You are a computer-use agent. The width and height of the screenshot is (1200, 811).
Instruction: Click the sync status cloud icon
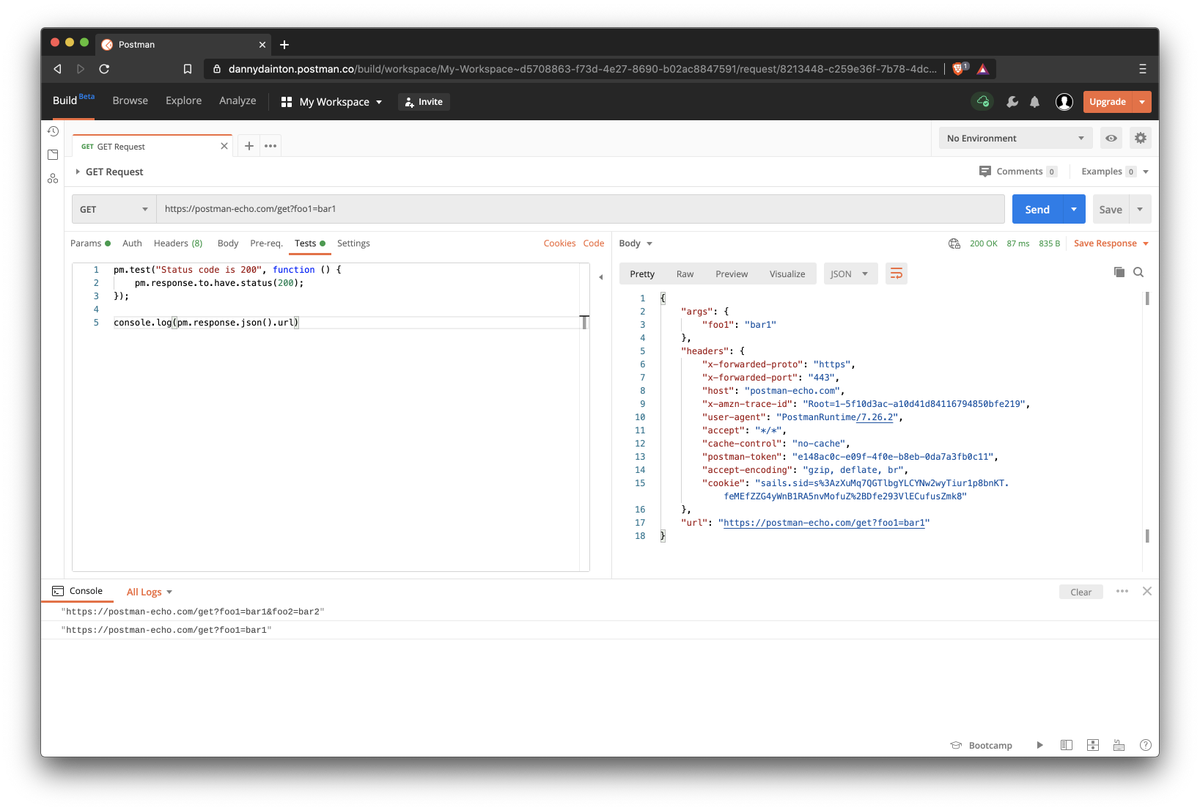pyautogui.click(x=983, y=102)
